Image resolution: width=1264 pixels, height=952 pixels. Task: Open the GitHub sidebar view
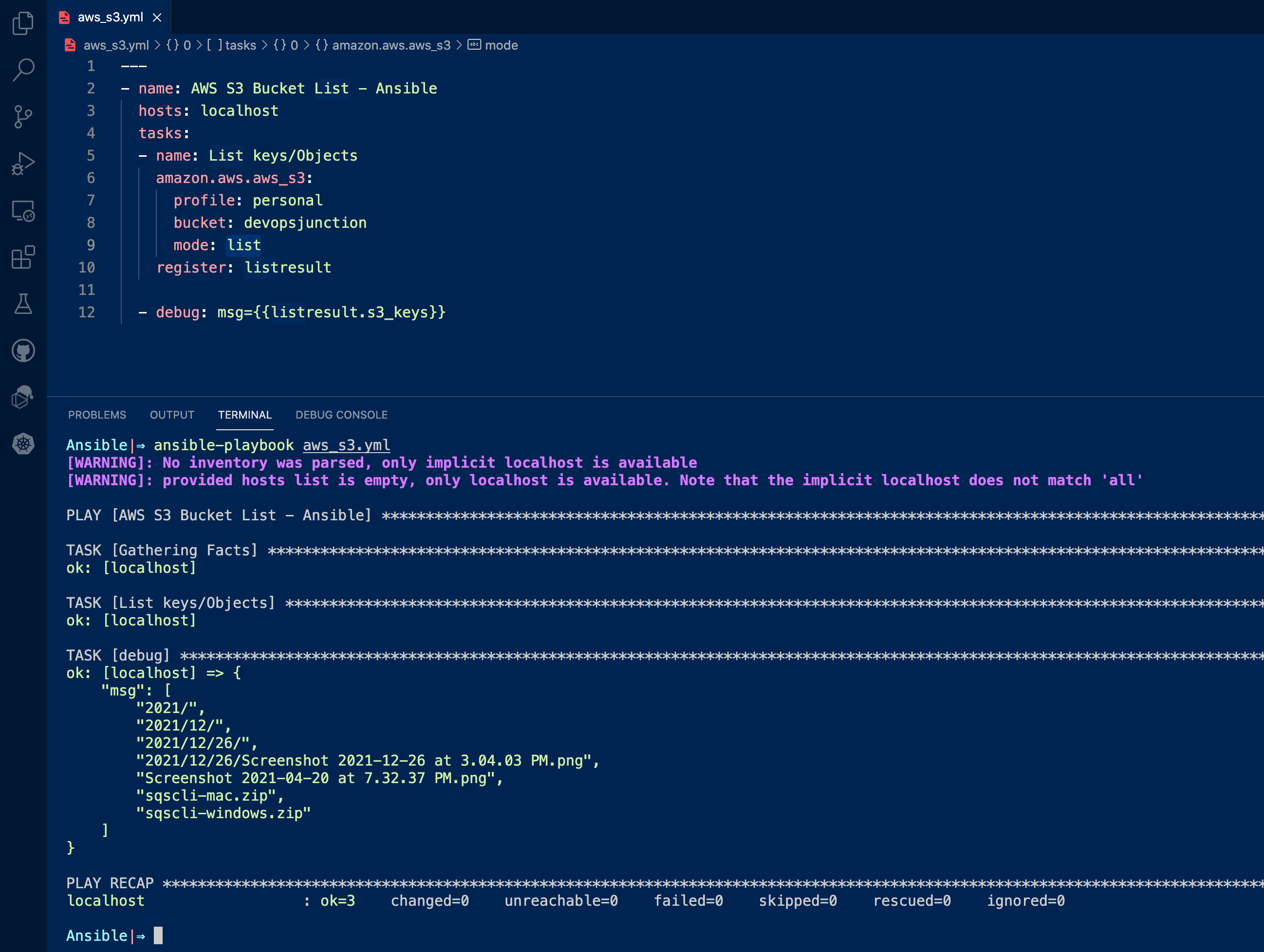pos(23,350)
